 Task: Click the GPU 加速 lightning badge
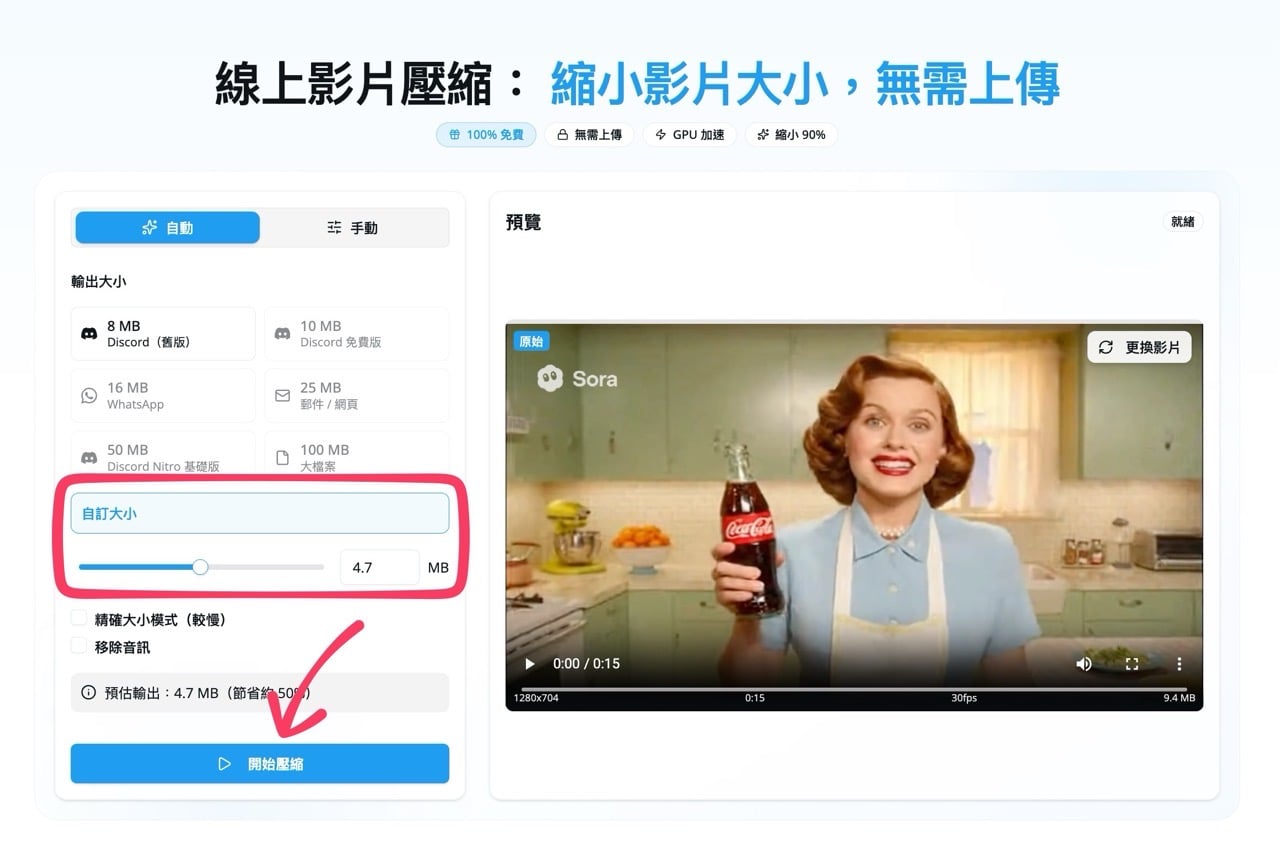(660, 134)
